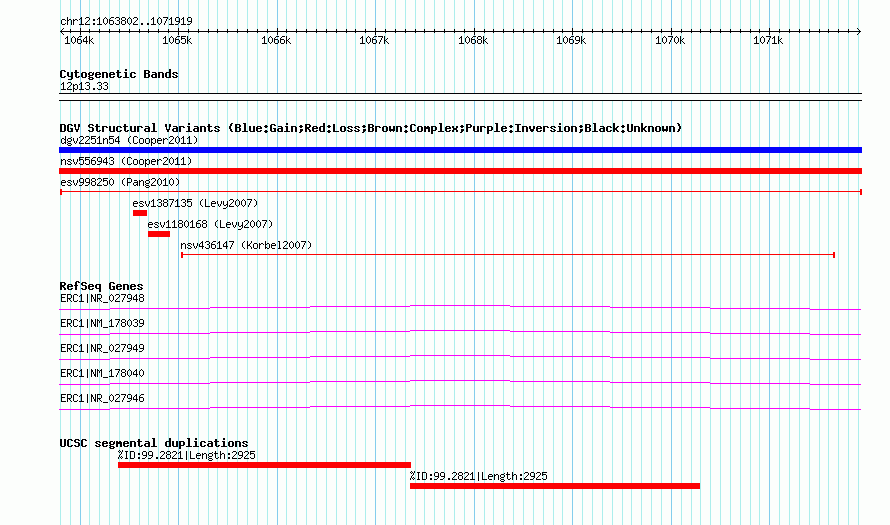Click the 1067k ruler tick label
The image size is (890, 525).
click(374, 40)
